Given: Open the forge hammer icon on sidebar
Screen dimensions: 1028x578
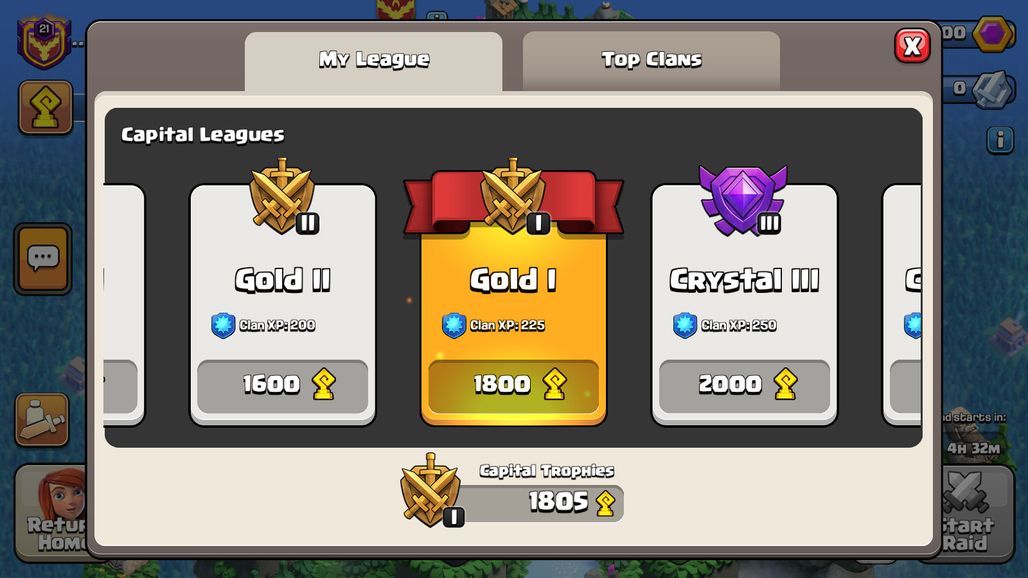Looking at the screenshot, I should 42,420.
